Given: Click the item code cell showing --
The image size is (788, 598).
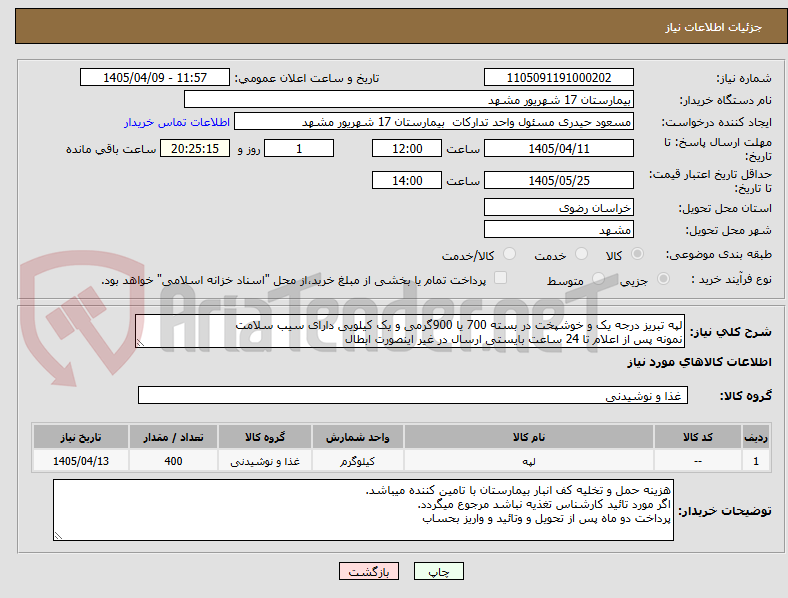Looking at the screenshot, I should pos(698,460).
